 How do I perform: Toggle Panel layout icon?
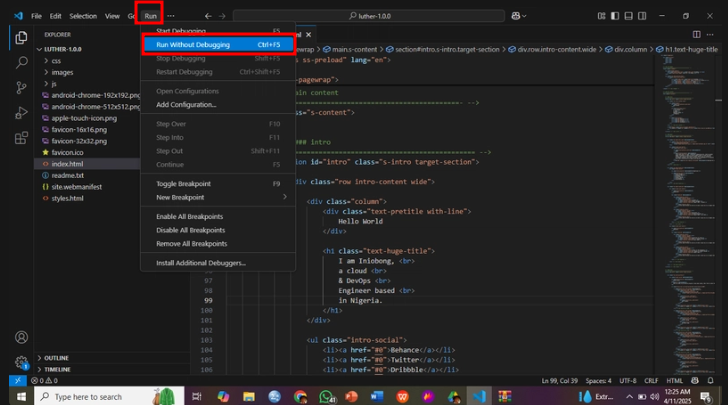tap(628, 16)
